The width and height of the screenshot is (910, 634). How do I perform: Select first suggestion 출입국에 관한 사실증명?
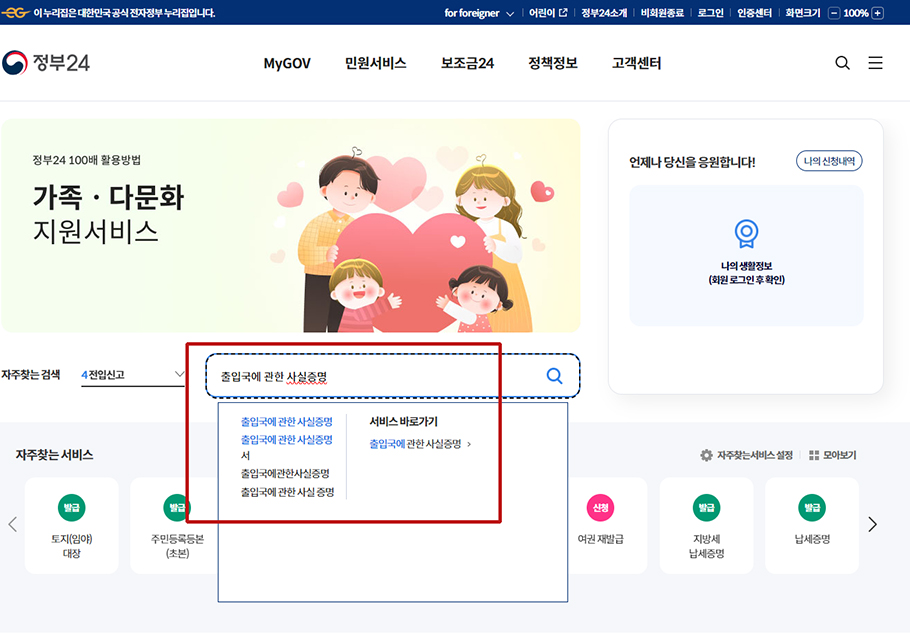tap(287, 421)
